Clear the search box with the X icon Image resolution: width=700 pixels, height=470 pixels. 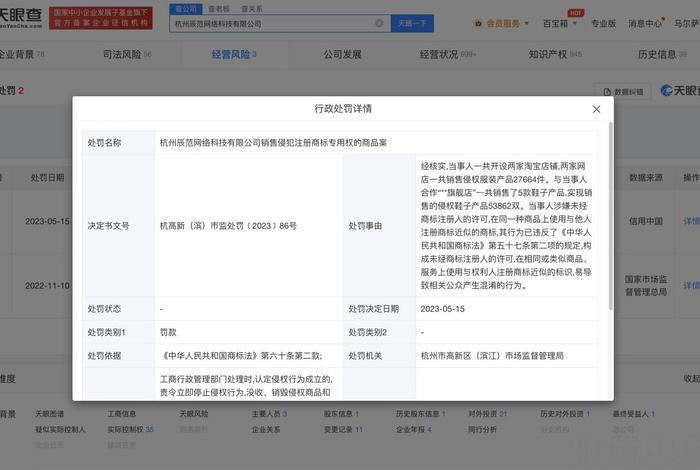click(x=379, y=23)
